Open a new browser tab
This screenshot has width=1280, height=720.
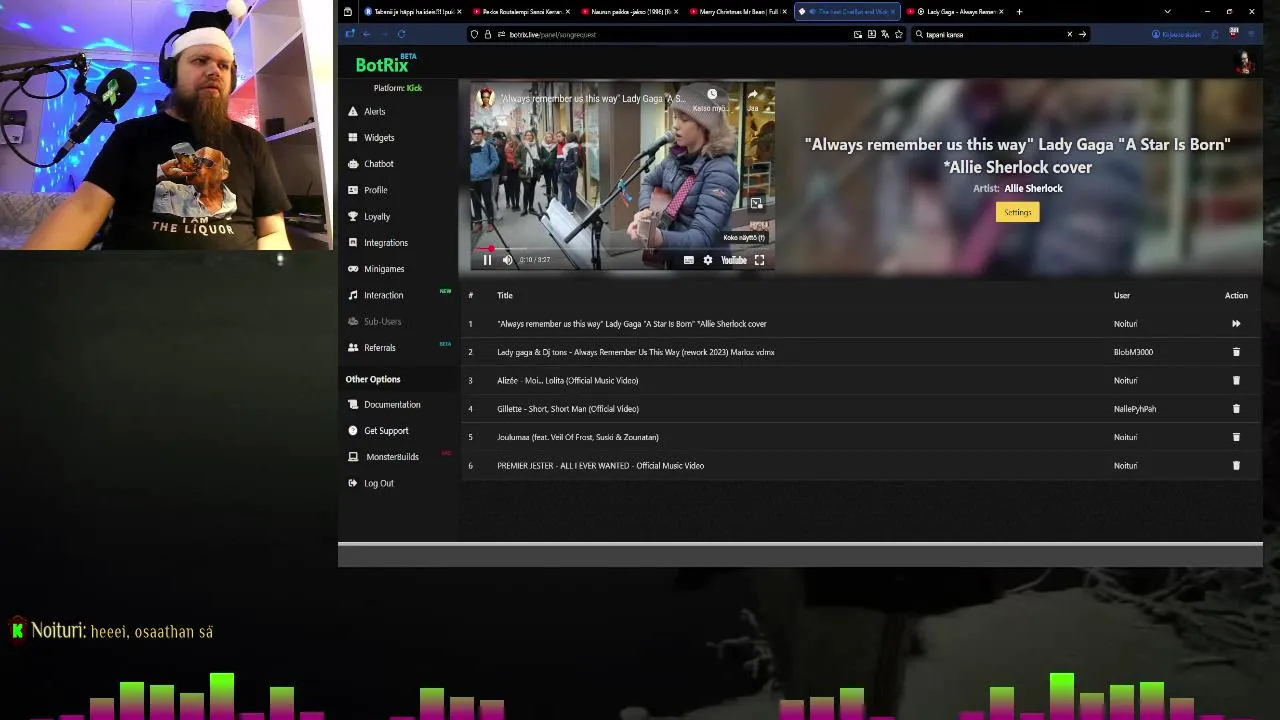pyautogui.click(x=1019, y=12)
